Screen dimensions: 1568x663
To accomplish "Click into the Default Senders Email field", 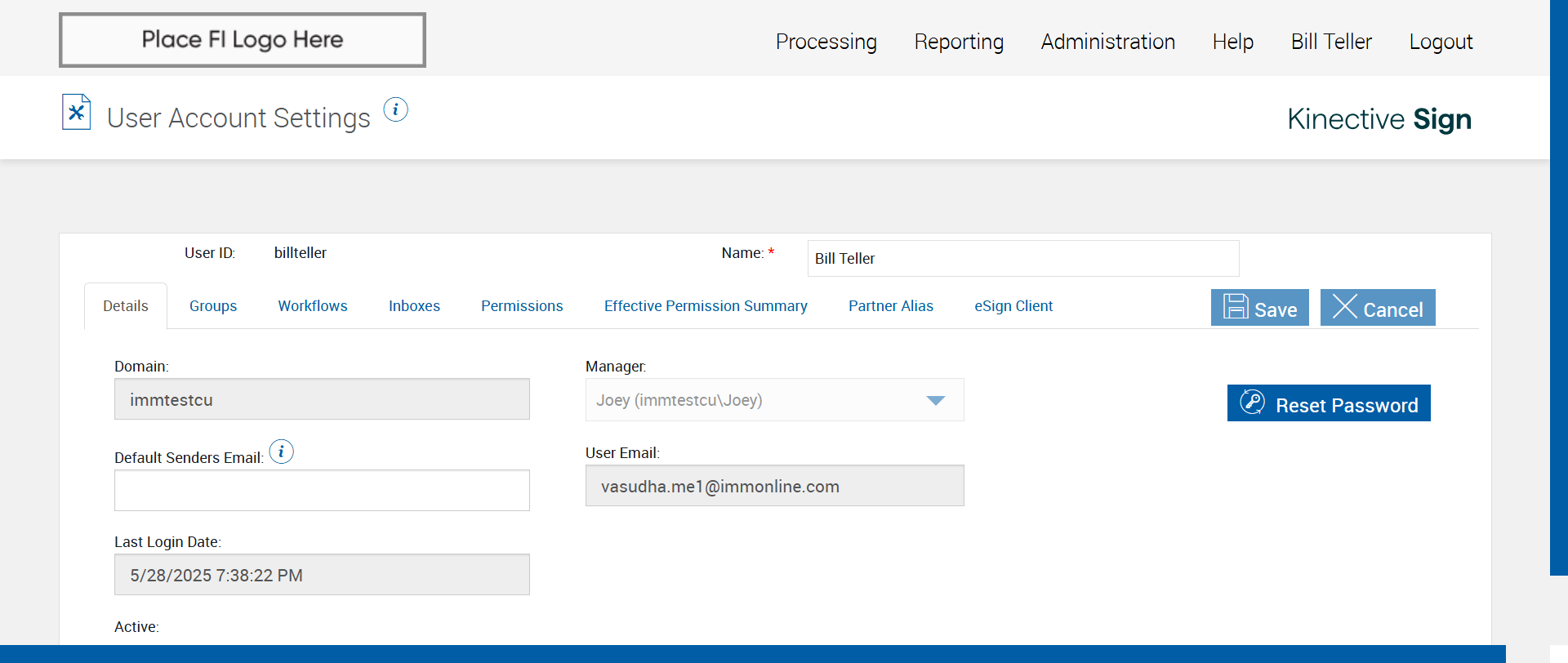I will [x=322, y=491].
